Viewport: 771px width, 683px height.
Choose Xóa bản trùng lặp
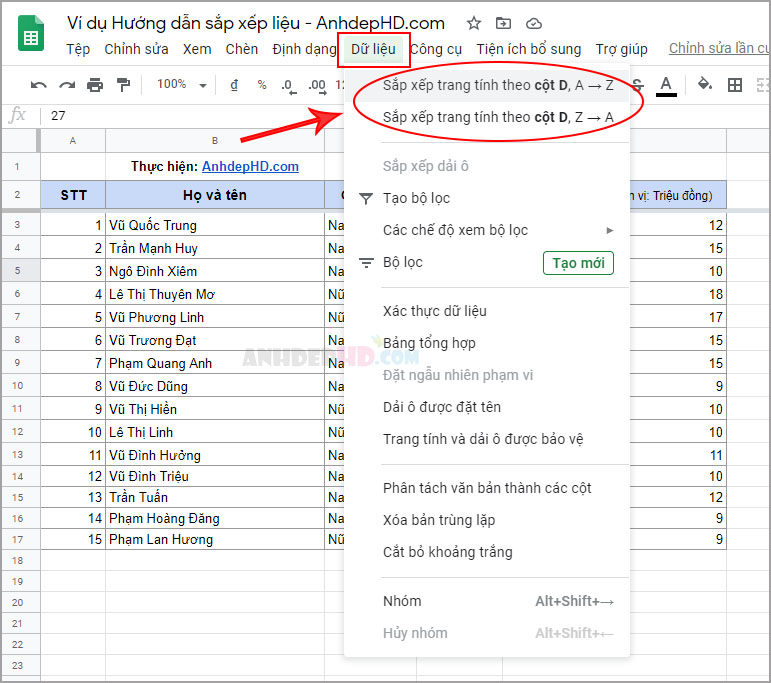[x=487, y=520]
